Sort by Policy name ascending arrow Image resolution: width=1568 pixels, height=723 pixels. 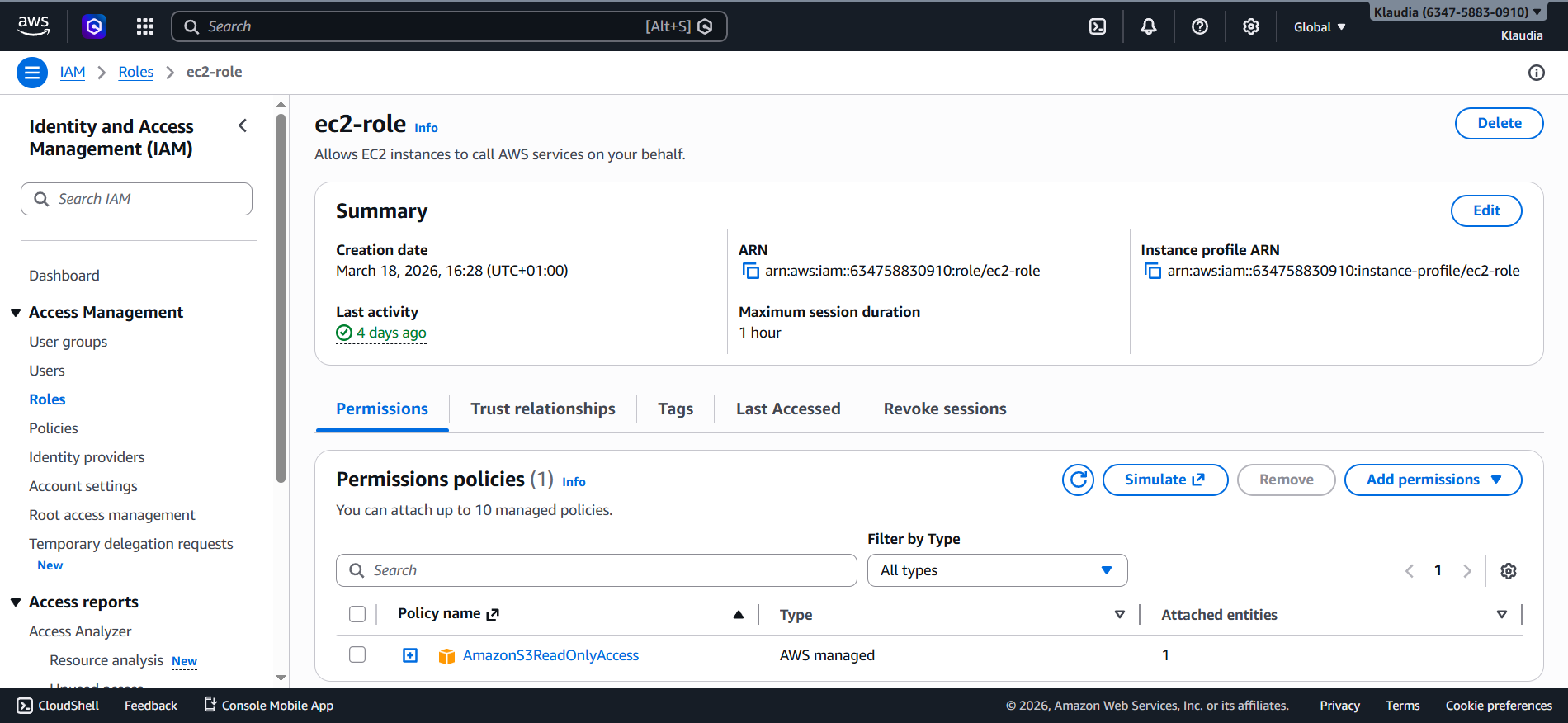(x=739, y=614)
